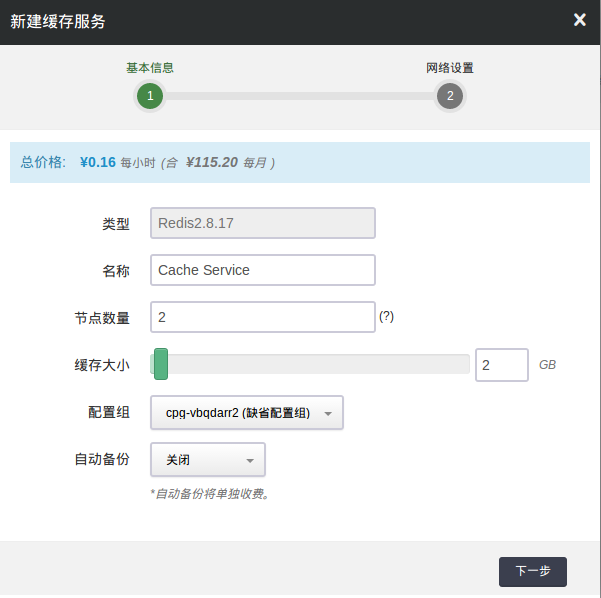Click the 名称 field label
601x598 pixels.
[116, 271]
